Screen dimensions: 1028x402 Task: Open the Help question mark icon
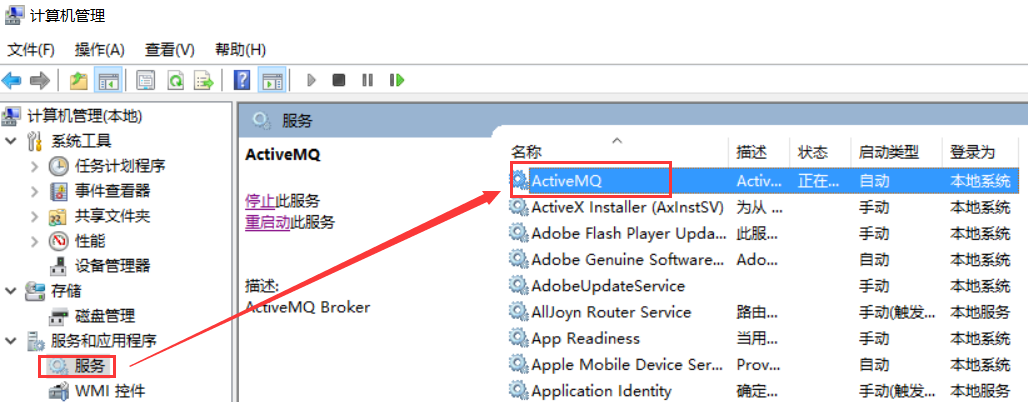(x=243, y=81)
